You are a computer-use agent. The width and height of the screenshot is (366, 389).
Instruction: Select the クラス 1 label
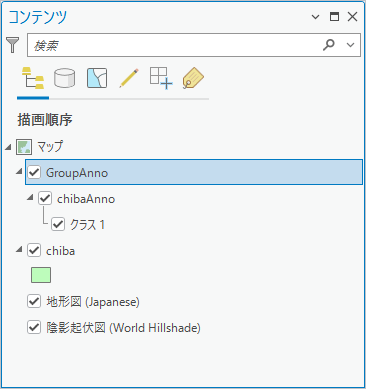pos(88,225)
